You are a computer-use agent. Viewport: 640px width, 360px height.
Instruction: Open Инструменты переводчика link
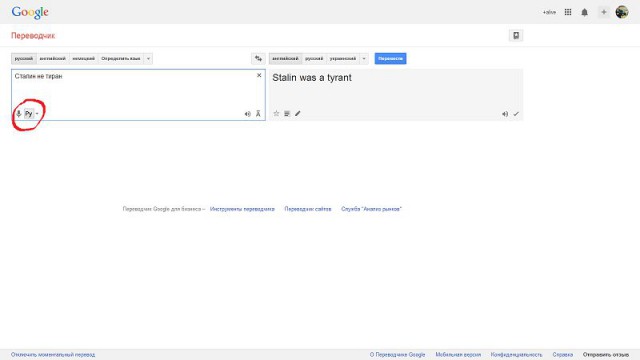click(x=242, y=209)
